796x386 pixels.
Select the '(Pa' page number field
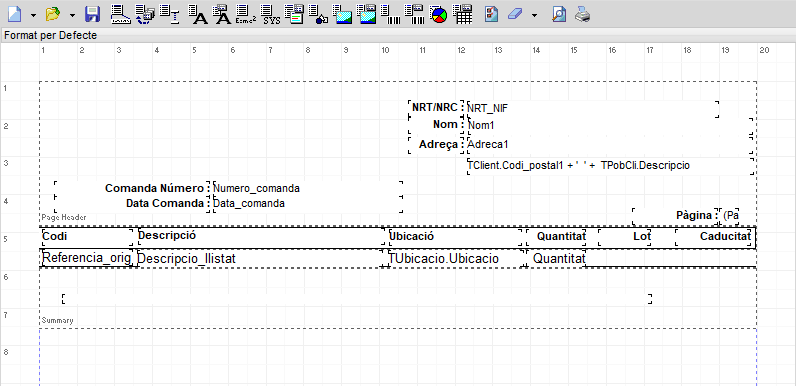[730, 215]
